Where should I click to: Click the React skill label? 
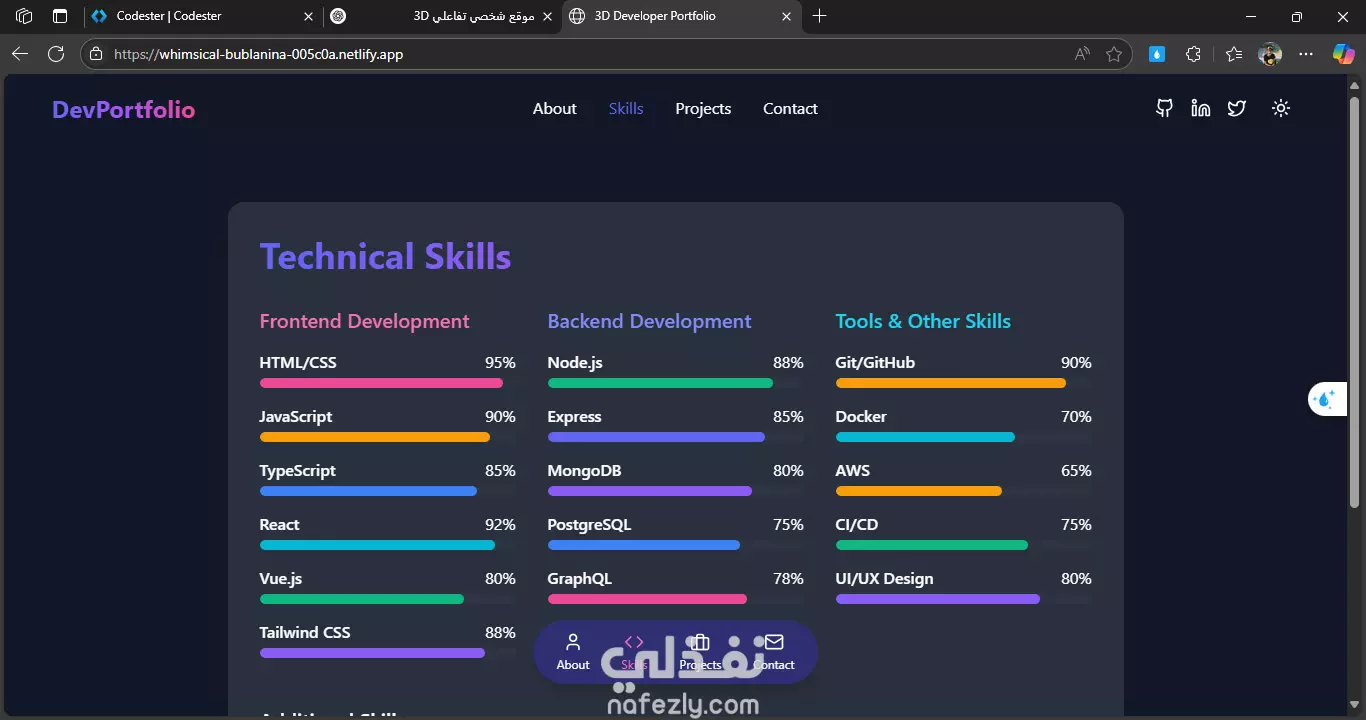tap(279, 524)
